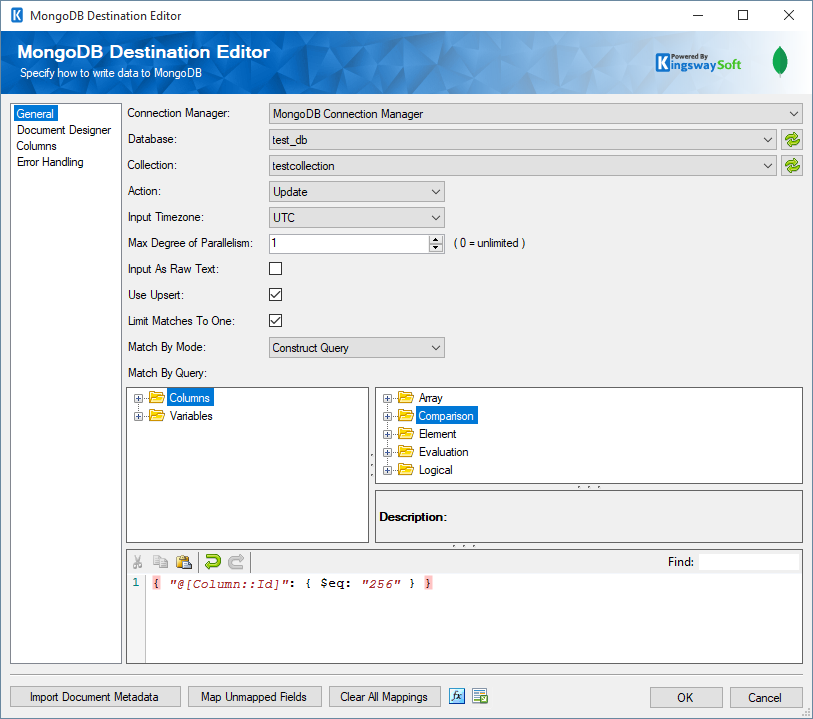Expand the Comparison operators node

(387, 416)
